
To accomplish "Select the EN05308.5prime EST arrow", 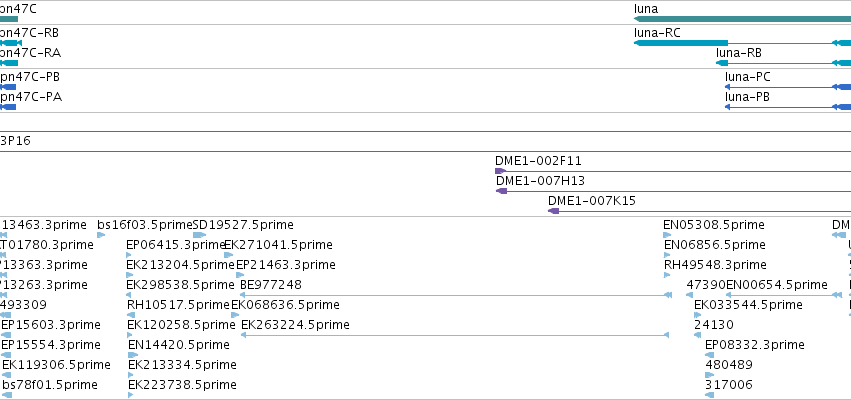I will tap(667, 235).
